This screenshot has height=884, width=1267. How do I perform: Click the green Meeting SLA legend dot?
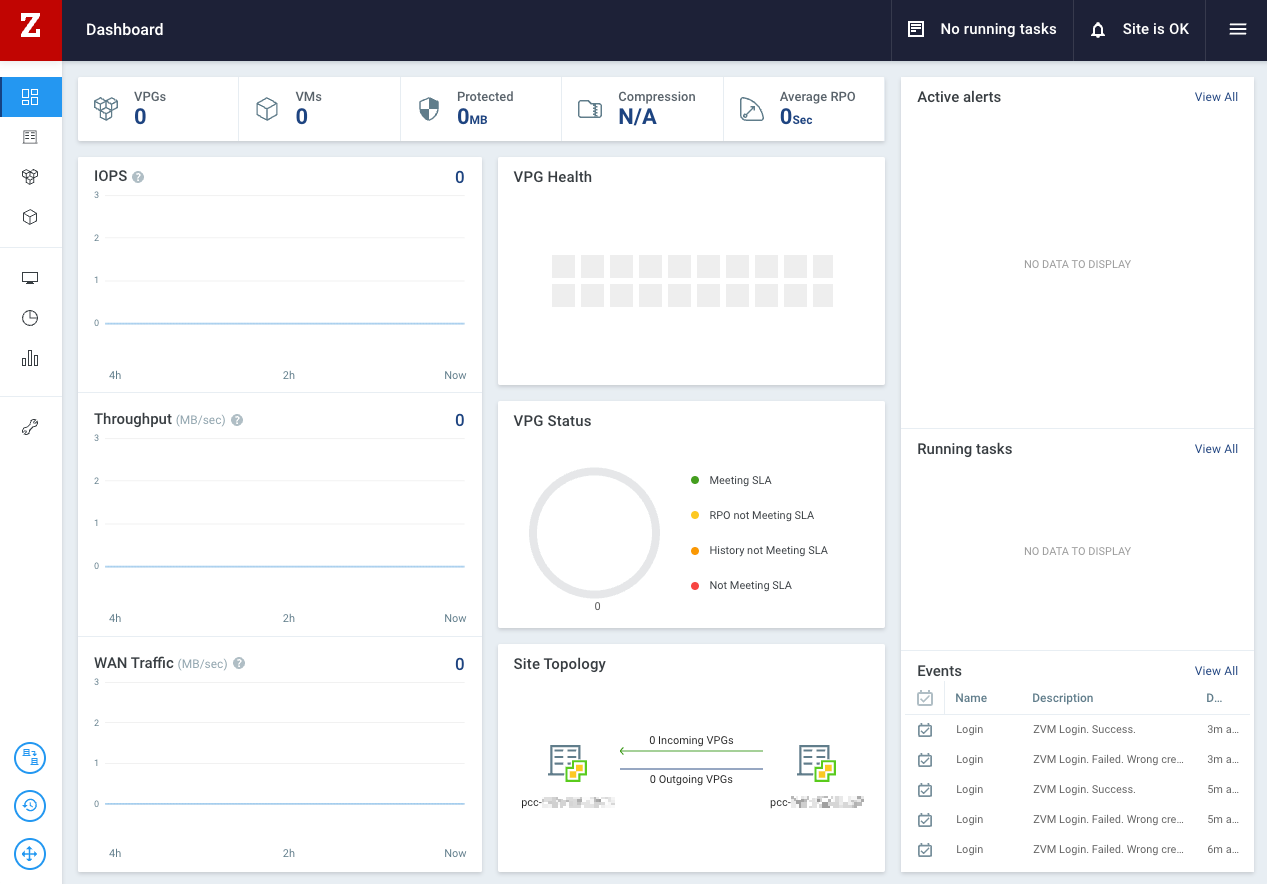695,480
